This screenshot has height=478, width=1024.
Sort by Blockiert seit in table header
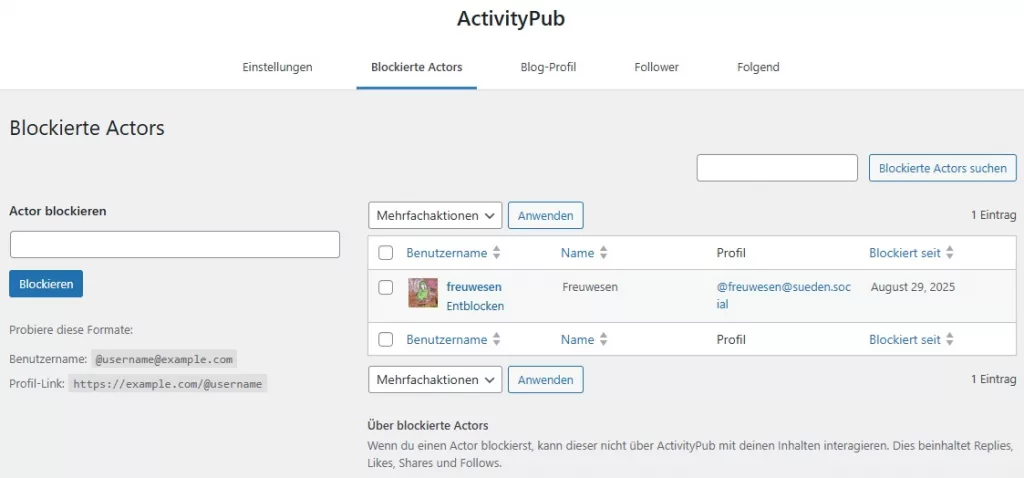(904, 253)
